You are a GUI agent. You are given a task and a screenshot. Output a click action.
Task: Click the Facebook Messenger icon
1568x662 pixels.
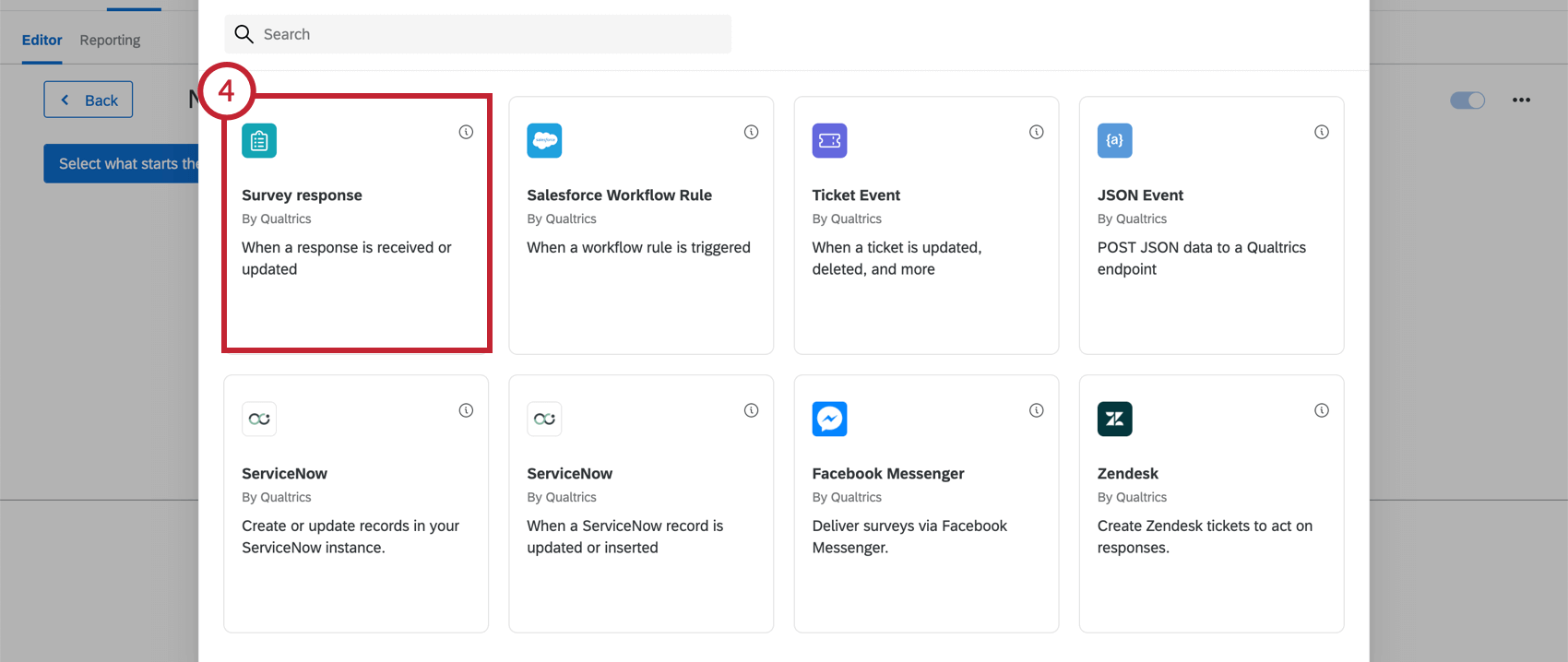point(829,419)
